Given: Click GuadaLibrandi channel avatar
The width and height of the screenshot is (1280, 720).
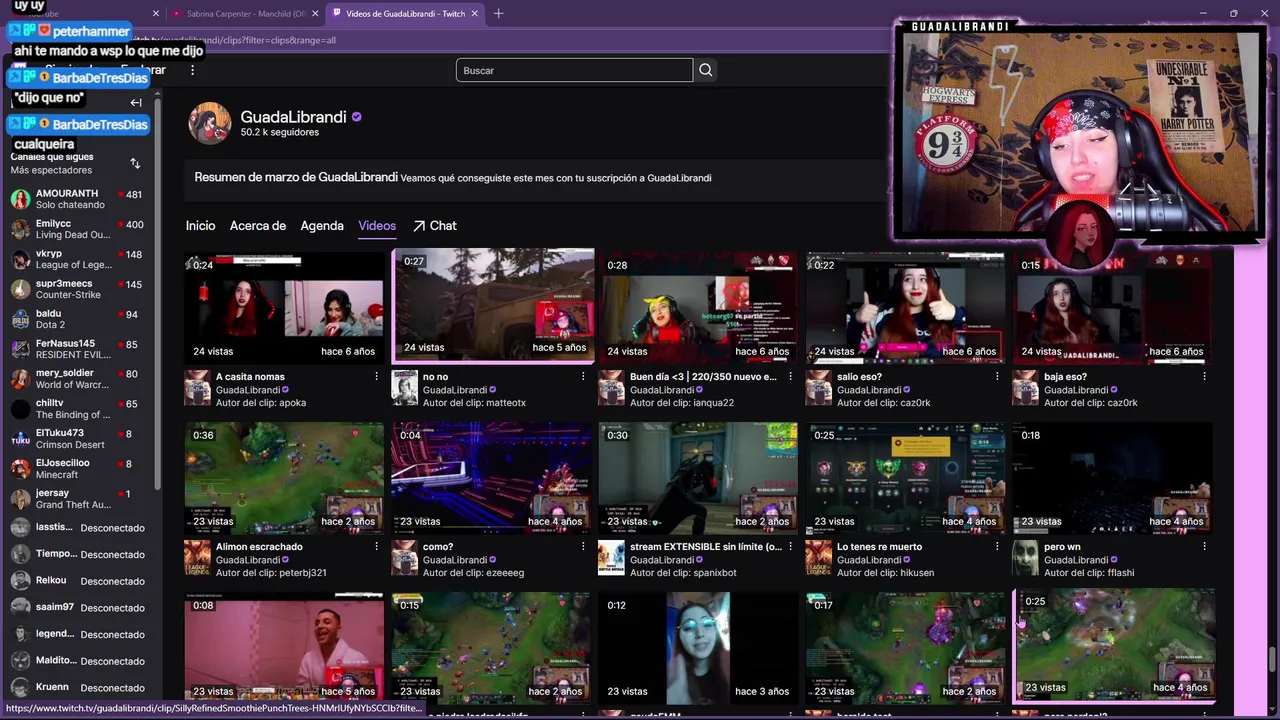Looking at the screenshot, I should pos(210,123).
